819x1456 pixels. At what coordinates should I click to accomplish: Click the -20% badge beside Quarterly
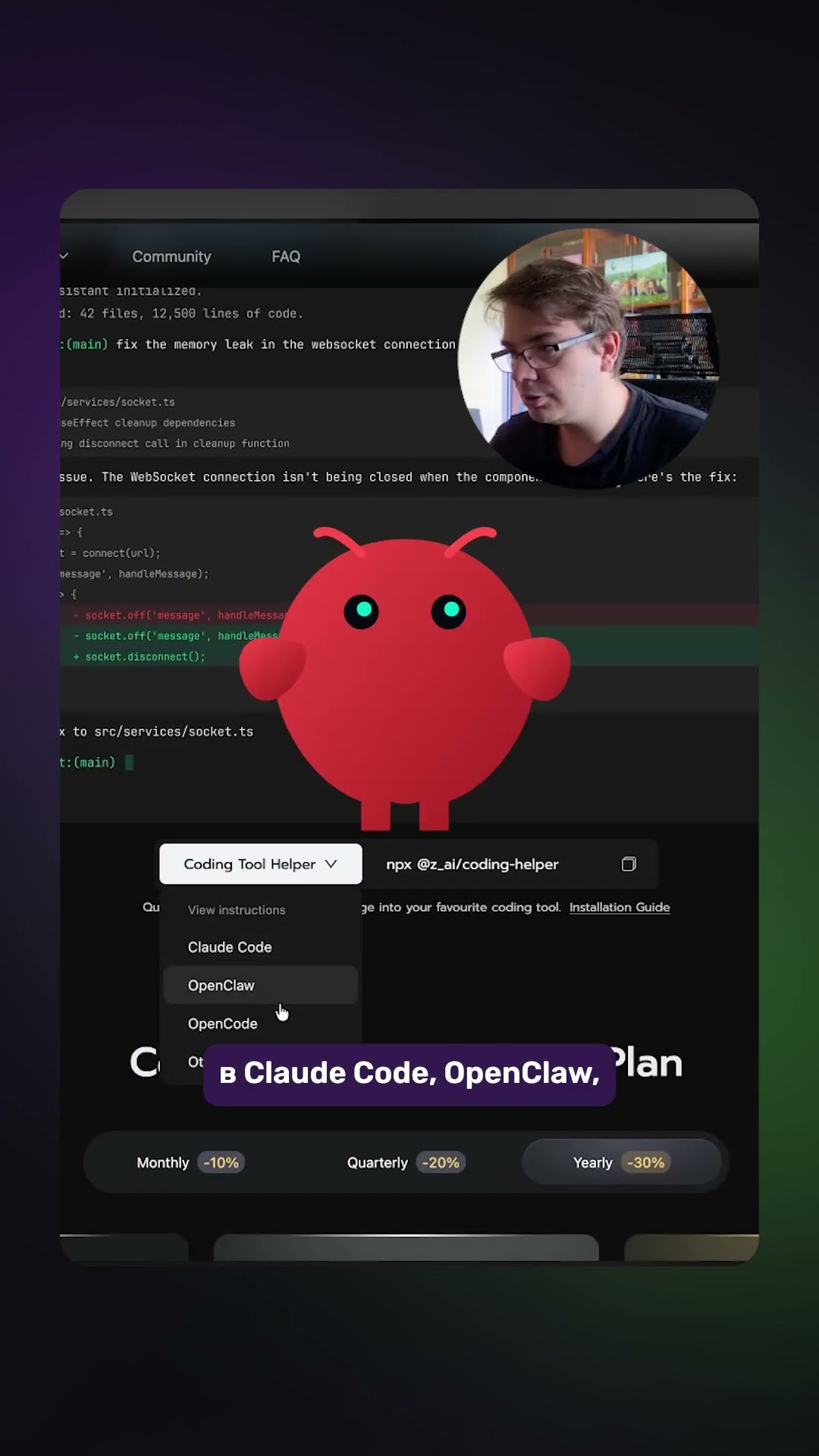click(x=441, y=1163)
